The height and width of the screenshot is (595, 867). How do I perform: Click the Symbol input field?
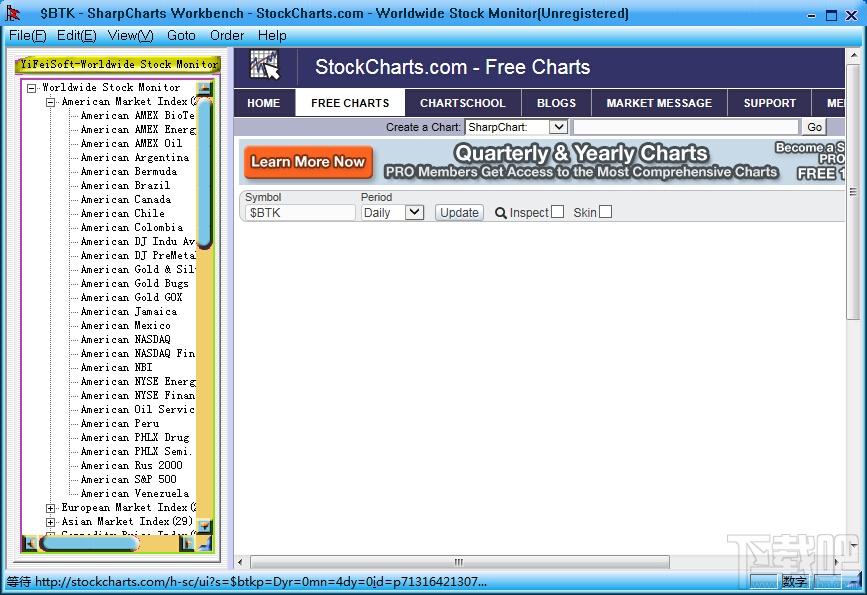tap(300, 213)
